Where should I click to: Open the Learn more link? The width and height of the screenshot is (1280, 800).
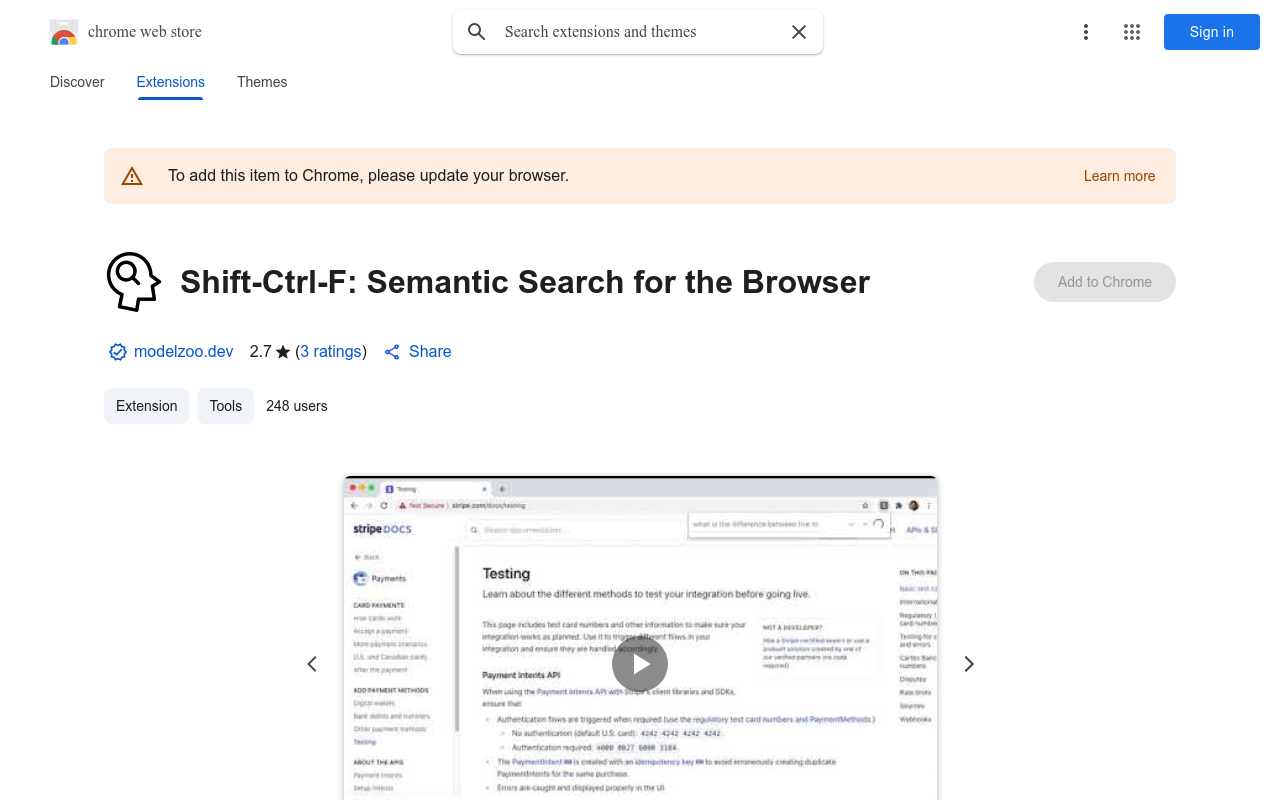coord(1119,176)
